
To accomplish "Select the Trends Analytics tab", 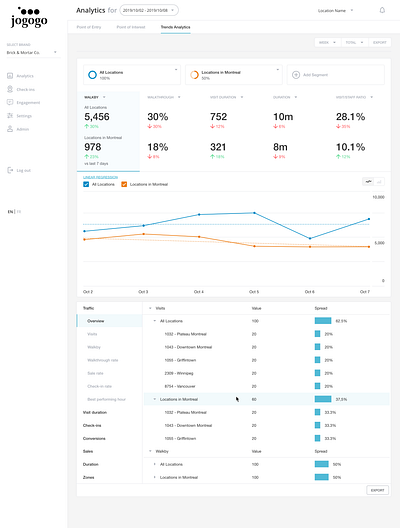I will [x=175, y=27].
